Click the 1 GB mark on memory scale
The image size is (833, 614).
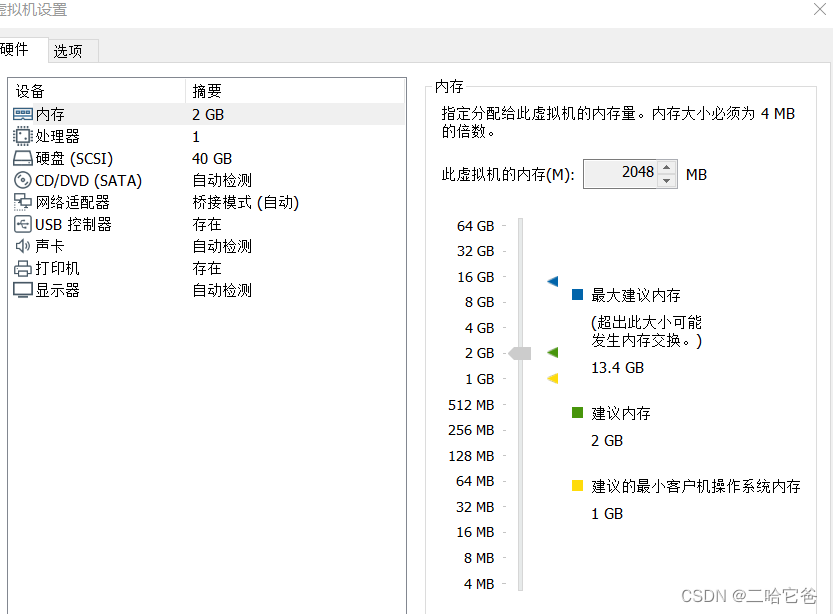(x=479, y=379)
